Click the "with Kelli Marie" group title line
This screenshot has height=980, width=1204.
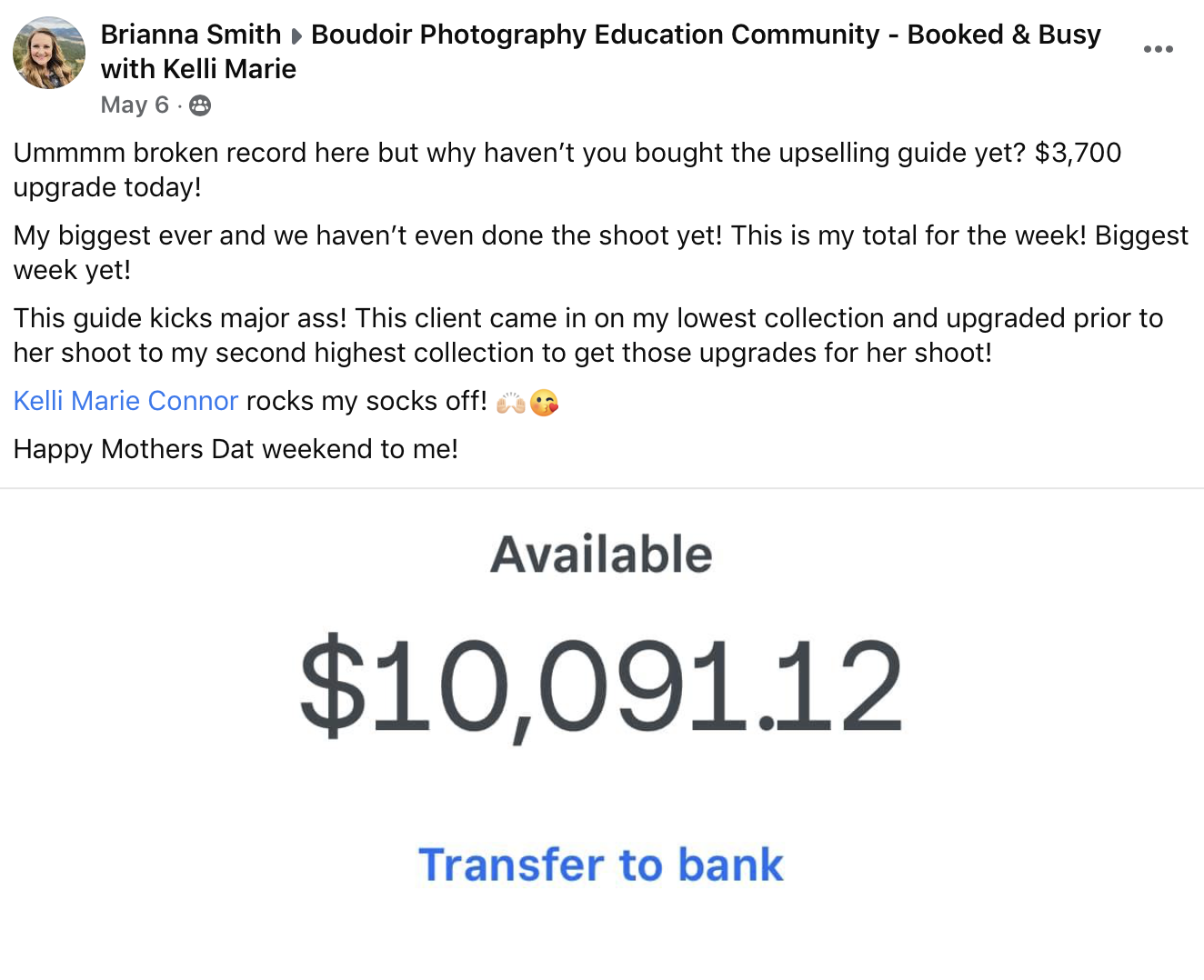(198, 69)
